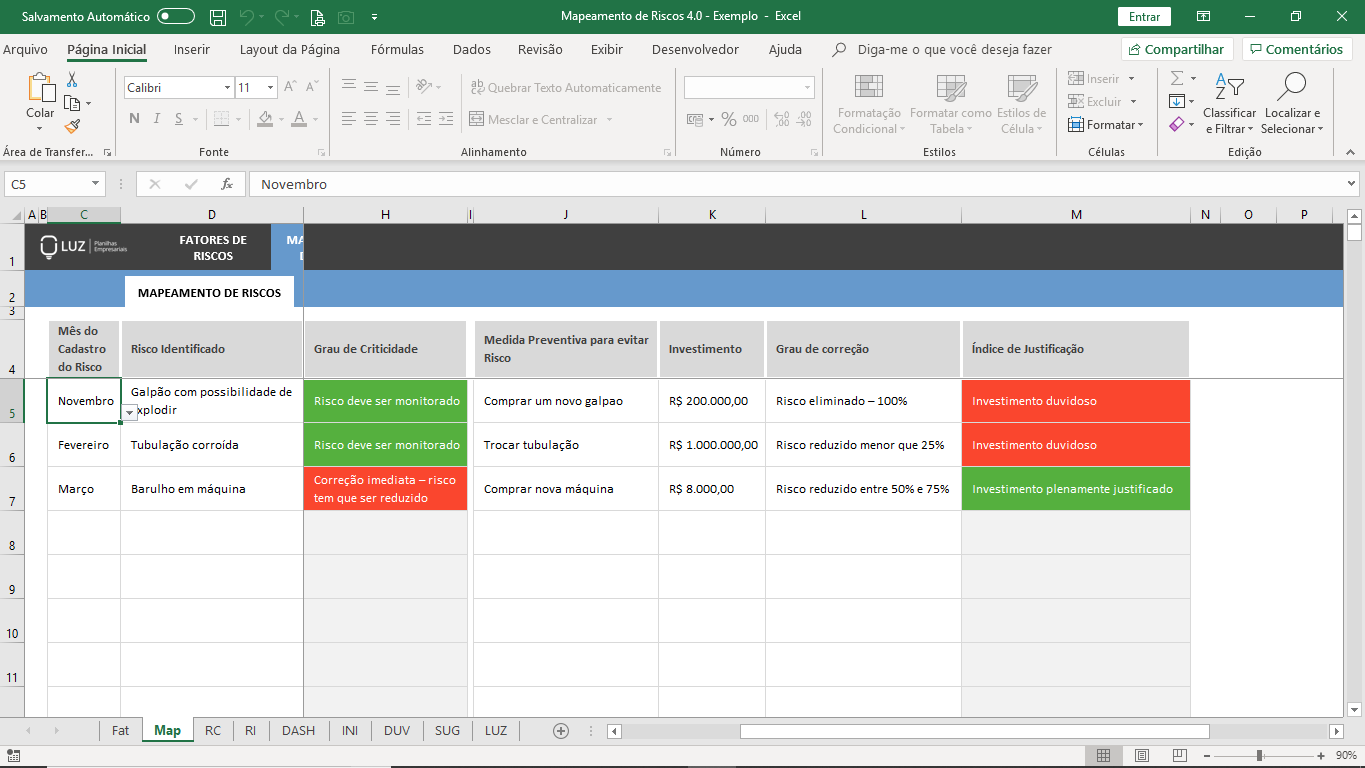Open the Fórmulas ribbon tab
This screenshot has width=1365, height=768.
click(x=397, y=49)
